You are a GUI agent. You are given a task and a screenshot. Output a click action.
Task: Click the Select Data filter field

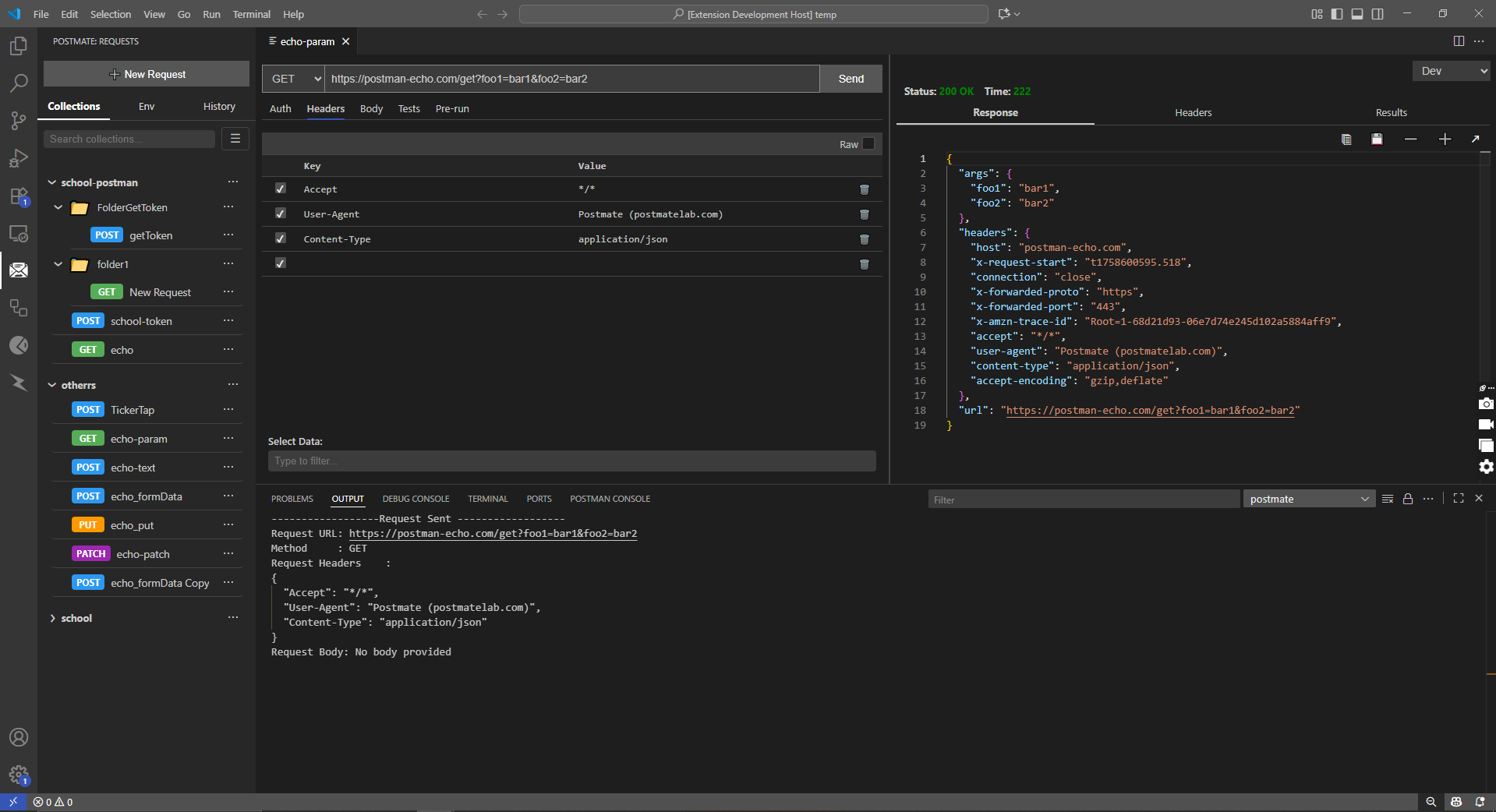[x=571, y=461]
